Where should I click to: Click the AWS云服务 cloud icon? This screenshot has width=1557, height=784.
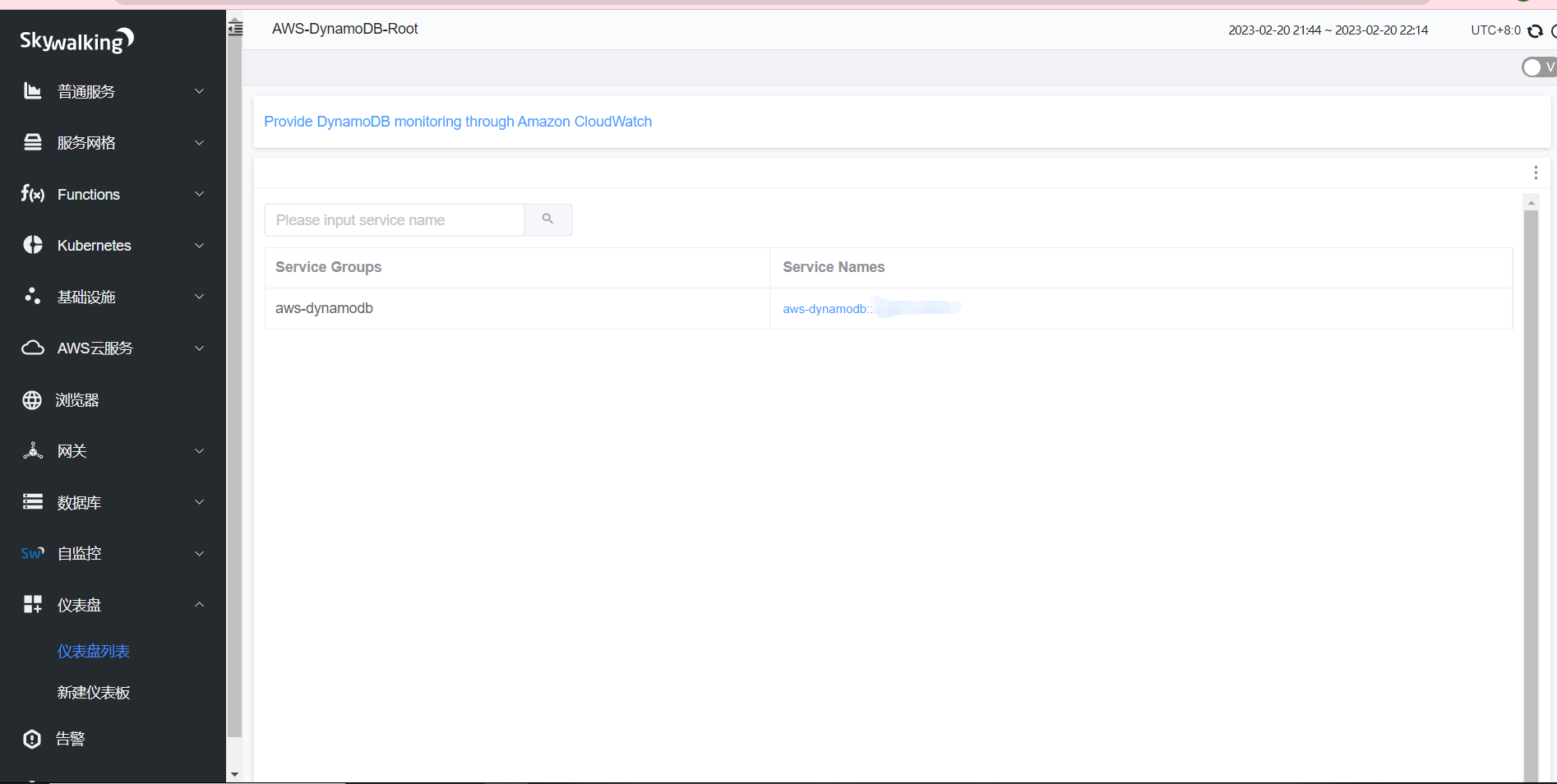[x=33, y=348]
